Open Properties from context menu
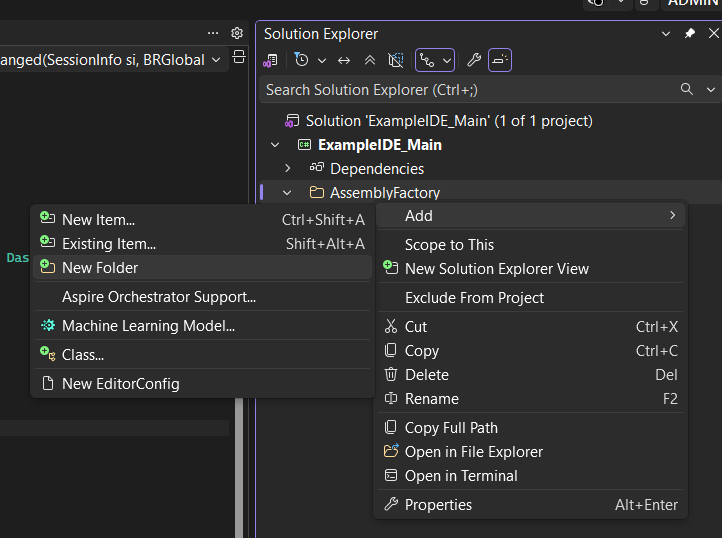 click(530, 504)
